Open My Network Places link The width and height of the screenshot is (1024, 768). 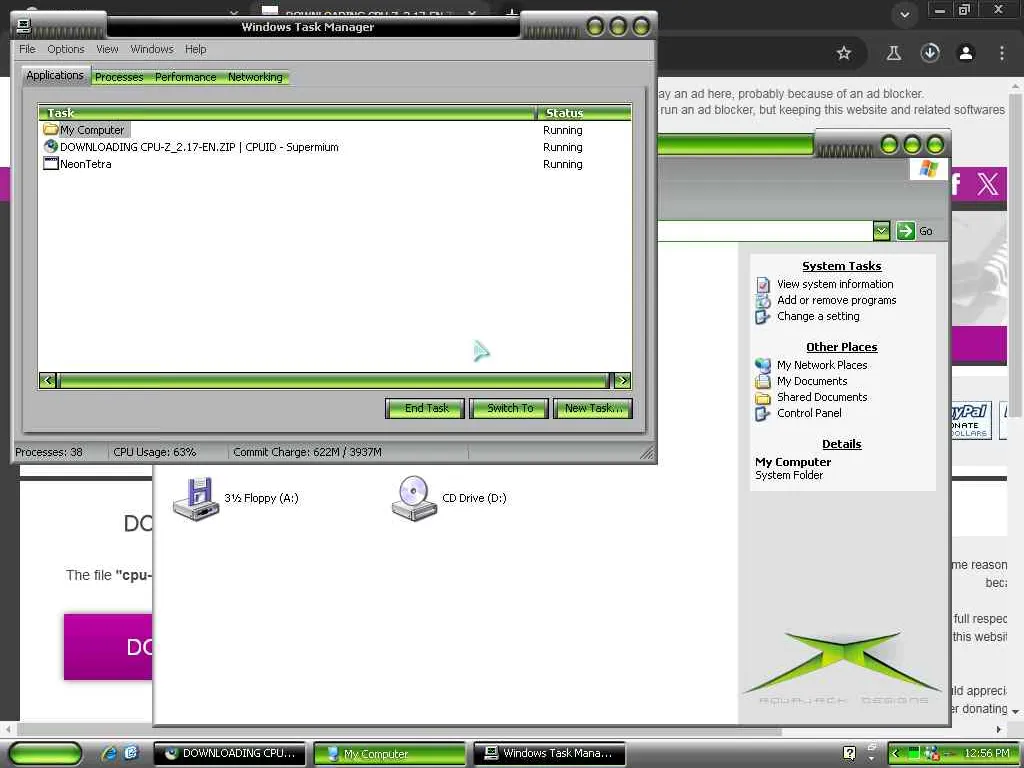coord(822,365)
